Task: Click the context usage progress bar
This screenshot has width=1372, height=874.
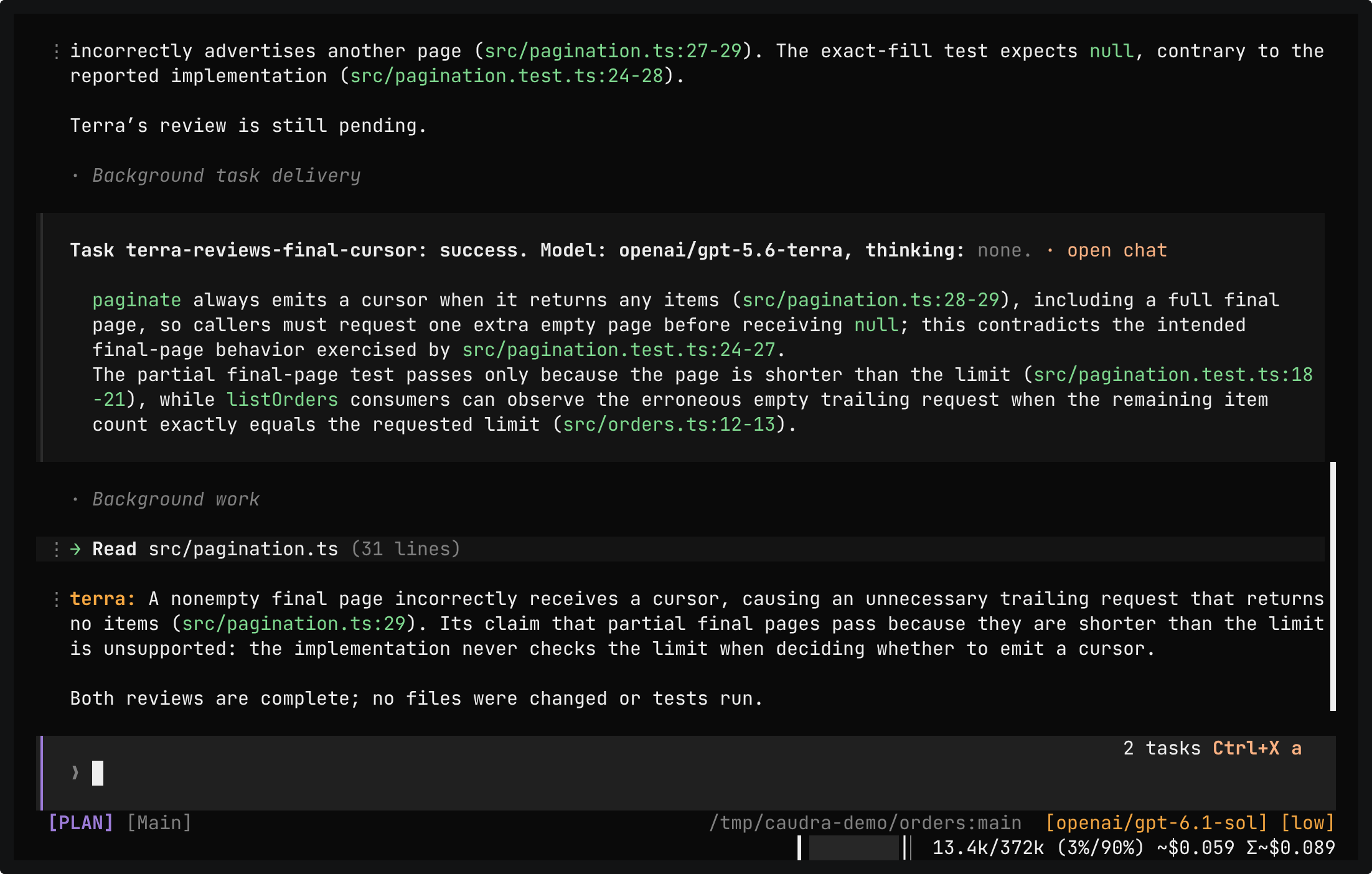Action: [x=854, y=848]
